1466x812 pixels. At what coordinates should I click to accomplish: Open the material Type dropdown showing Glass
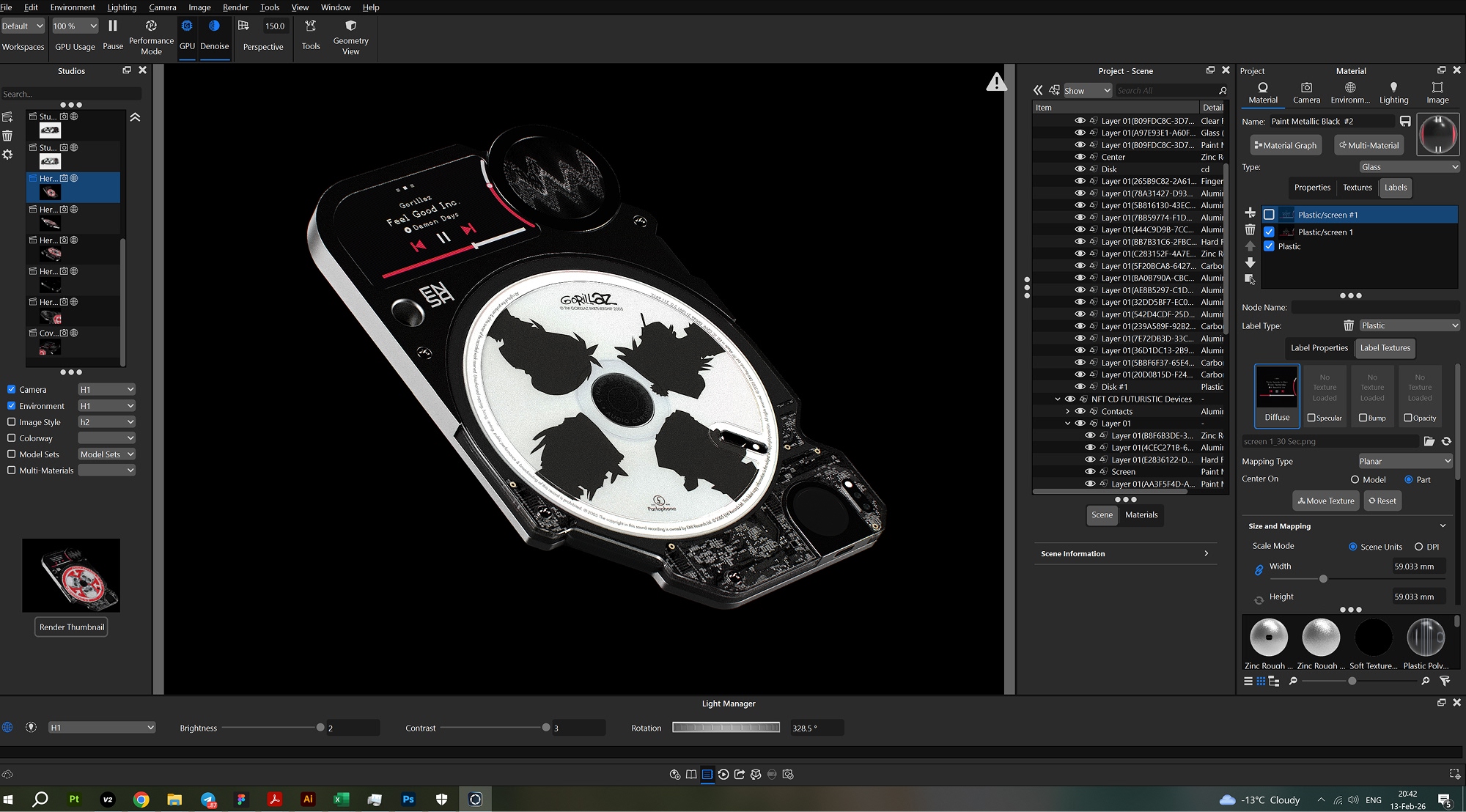coord(1409,166)
